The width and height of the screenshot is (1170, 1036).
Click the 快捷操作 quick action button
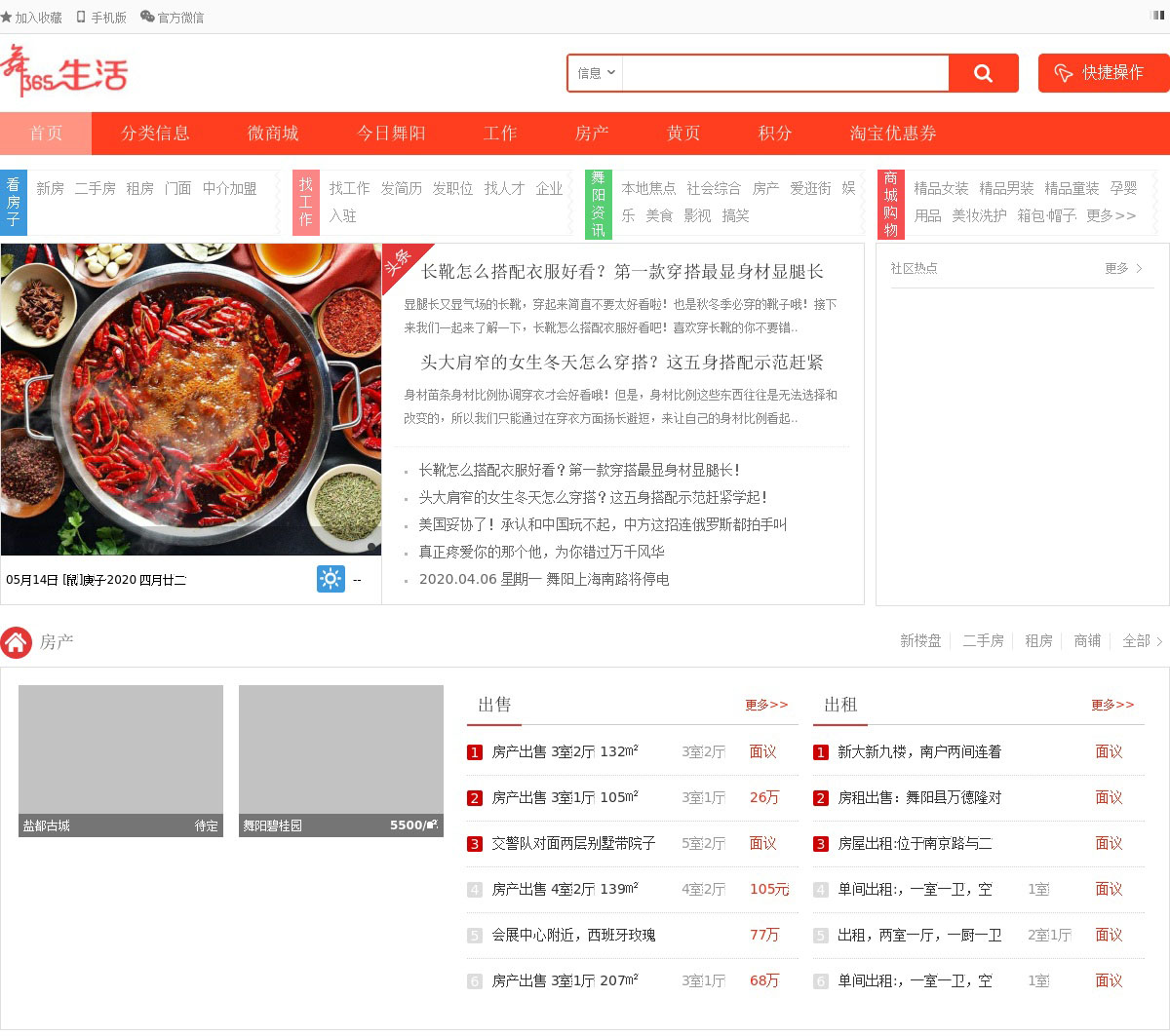click(1104, 73)
